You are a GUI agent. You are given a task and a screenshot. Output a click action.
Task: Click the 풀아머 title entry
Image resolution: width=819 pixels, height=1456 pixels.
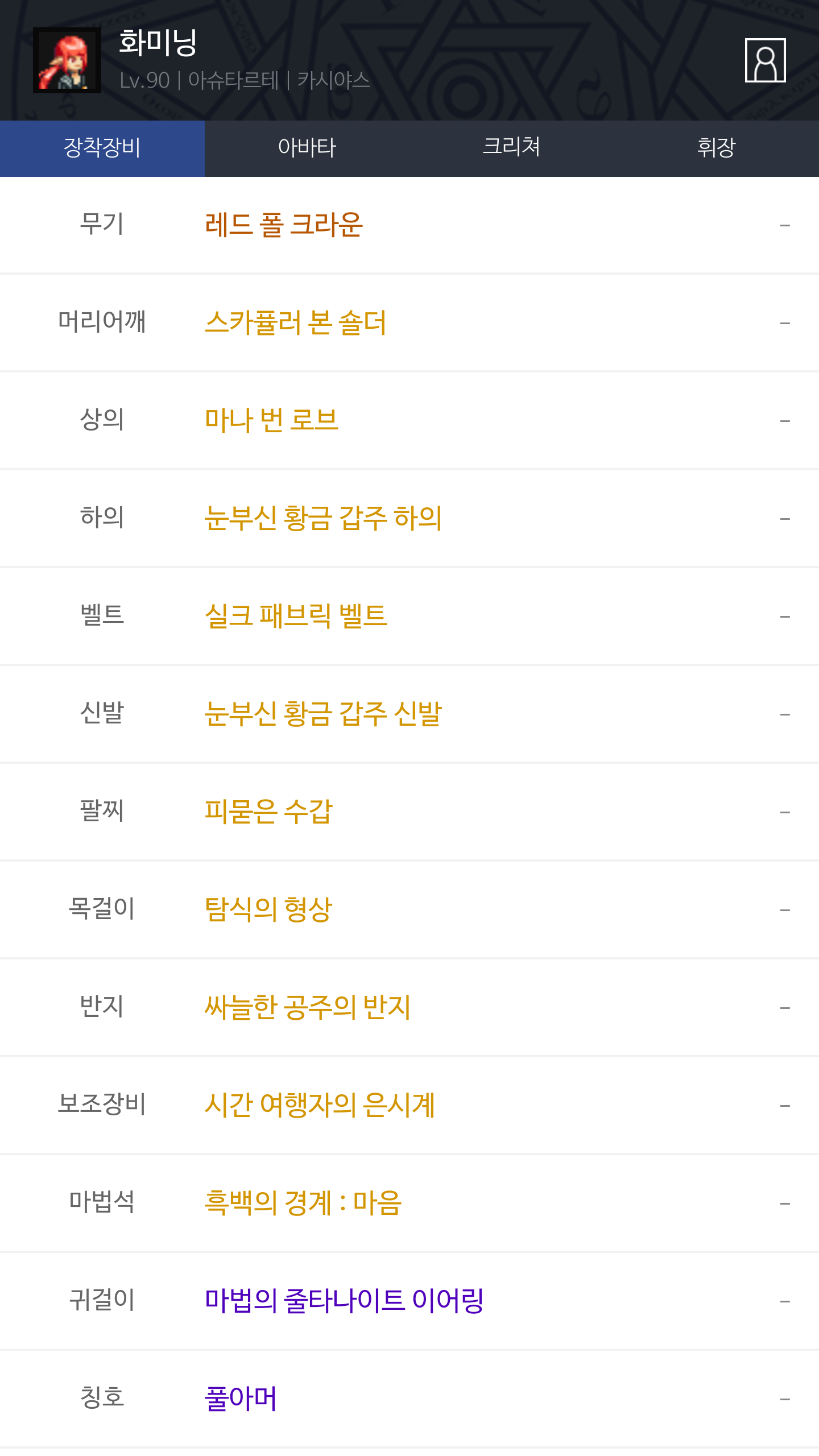pyautogui.click(x=241, y=1399)
